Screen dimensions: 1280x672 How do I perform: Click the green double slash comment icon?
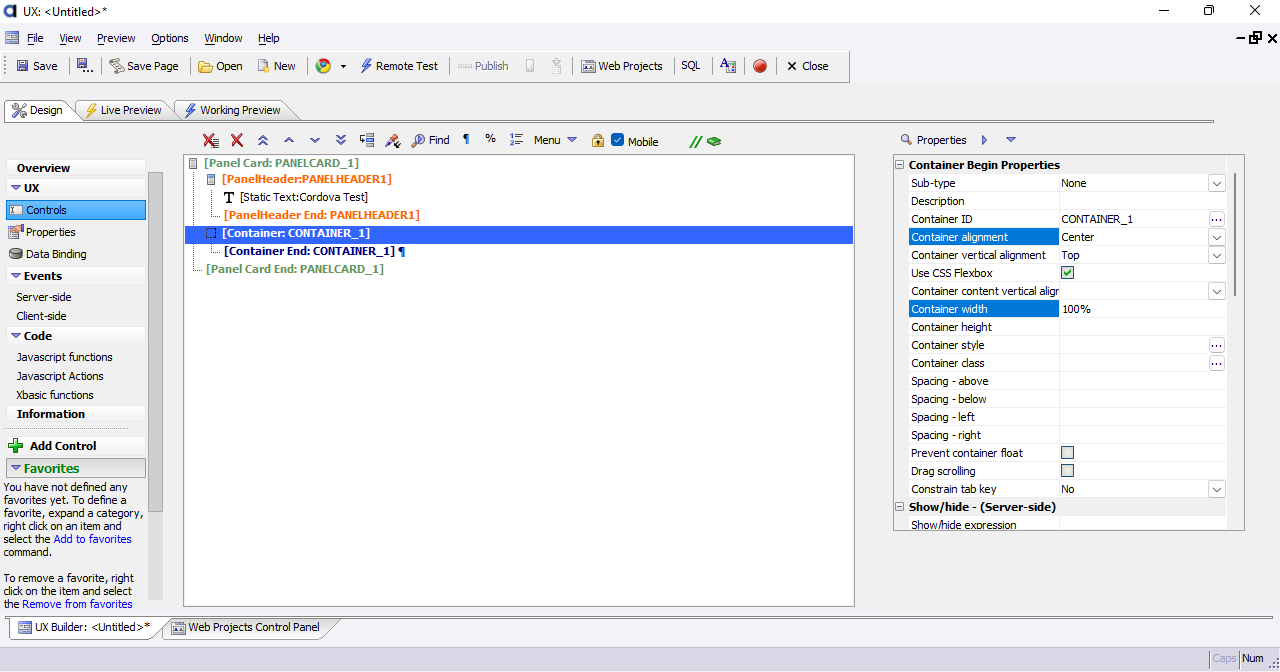[696, 141]
